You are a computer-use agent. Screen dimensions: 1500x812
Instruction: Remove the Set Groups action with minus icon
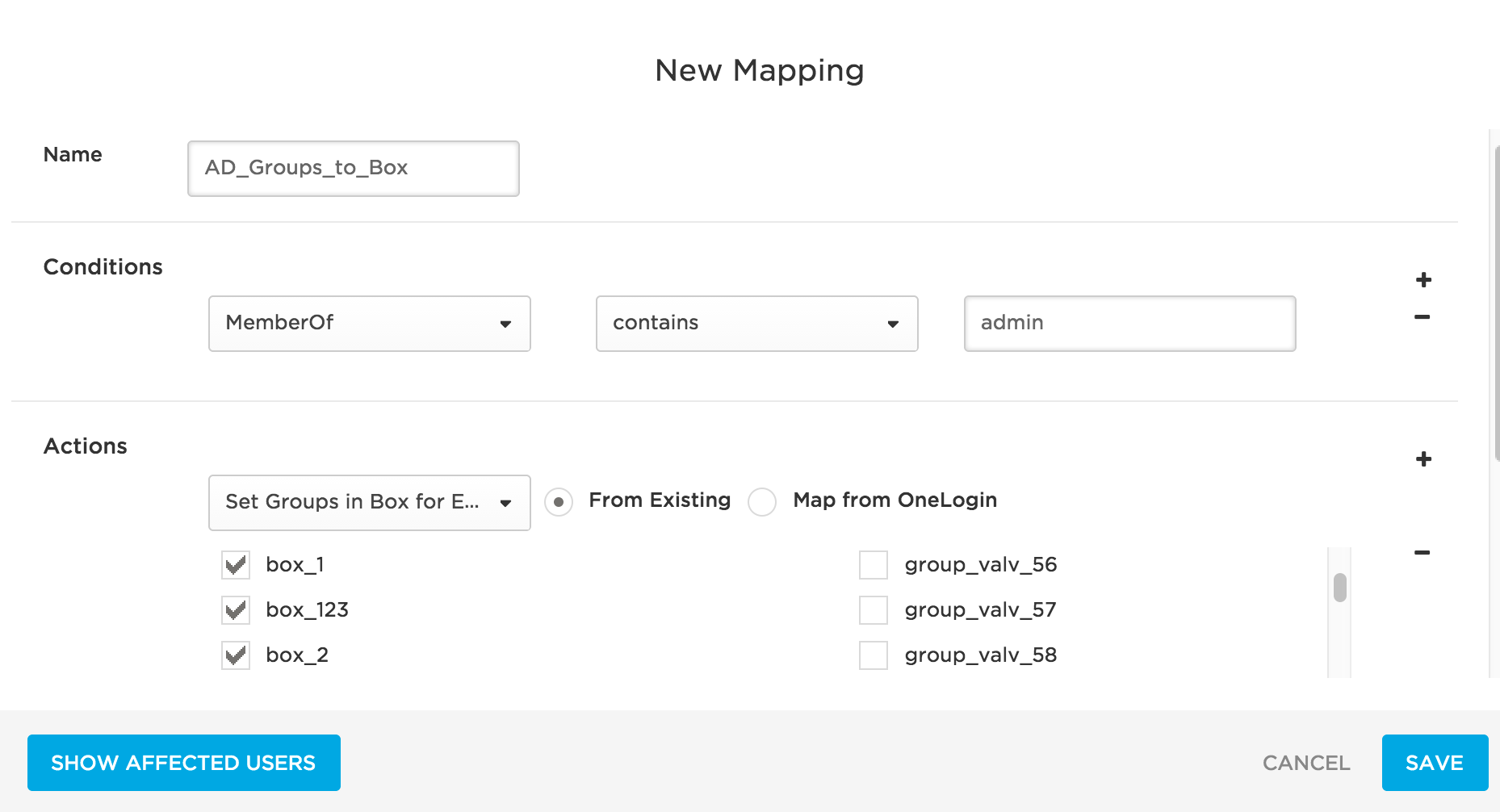click(x=1422, y=553)
